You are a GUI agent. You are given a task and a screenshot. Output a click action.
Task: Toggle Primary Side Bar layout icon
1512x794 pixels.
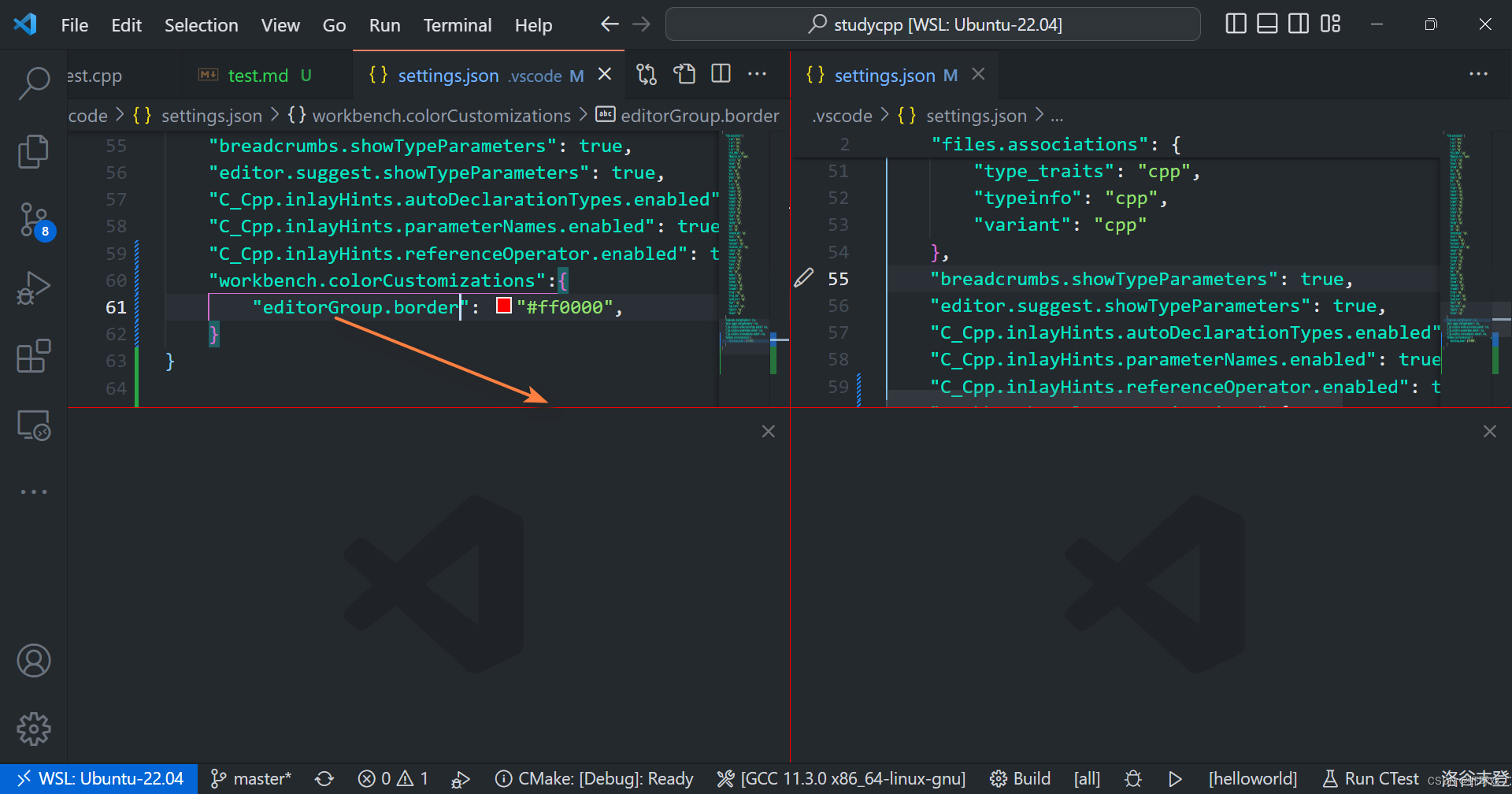click(x=1236, y=24)
